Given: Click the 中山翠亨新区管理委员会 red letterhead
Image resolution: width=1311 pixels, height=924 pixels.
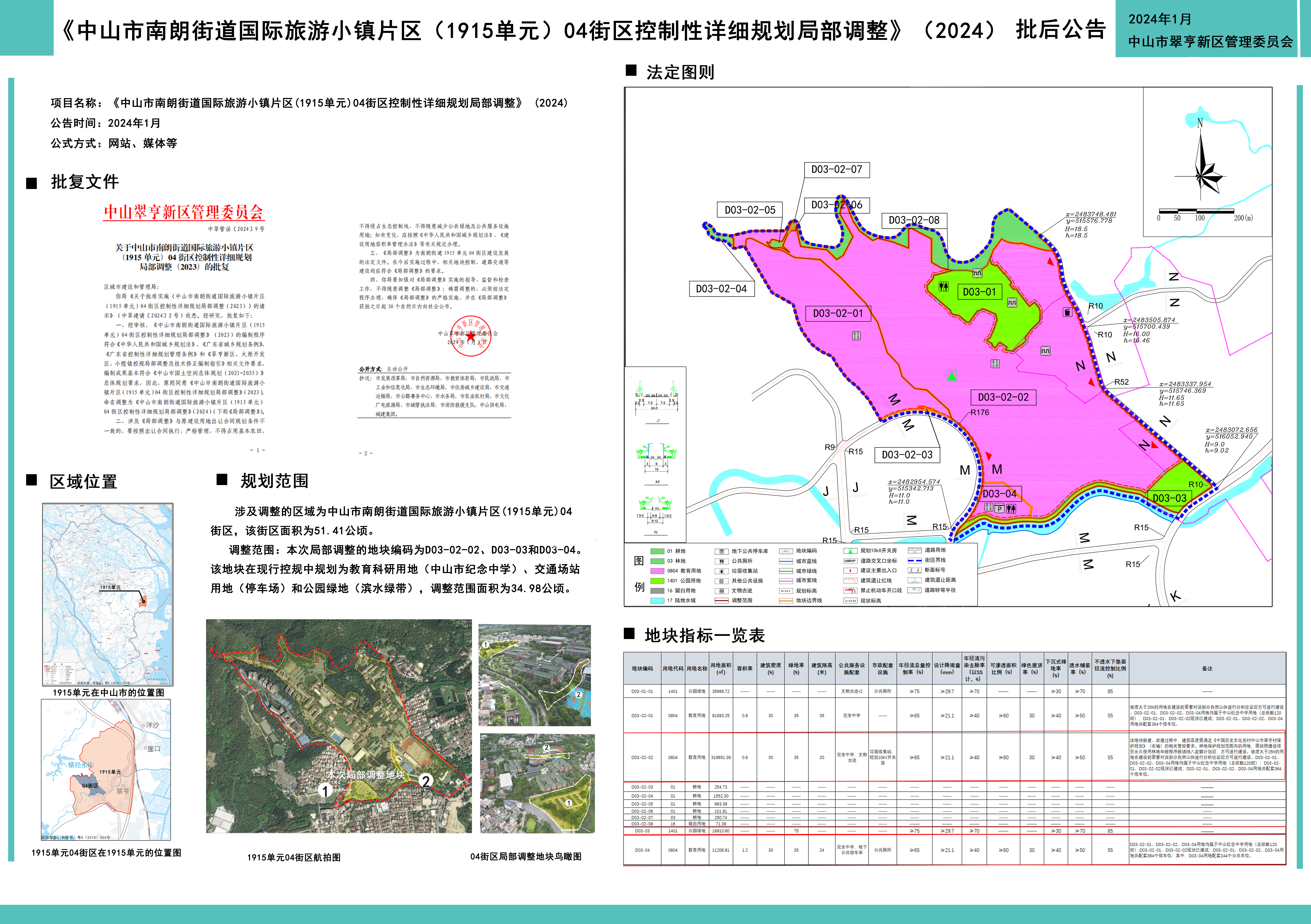Looking at the screenshot, I should pos(183,212).
